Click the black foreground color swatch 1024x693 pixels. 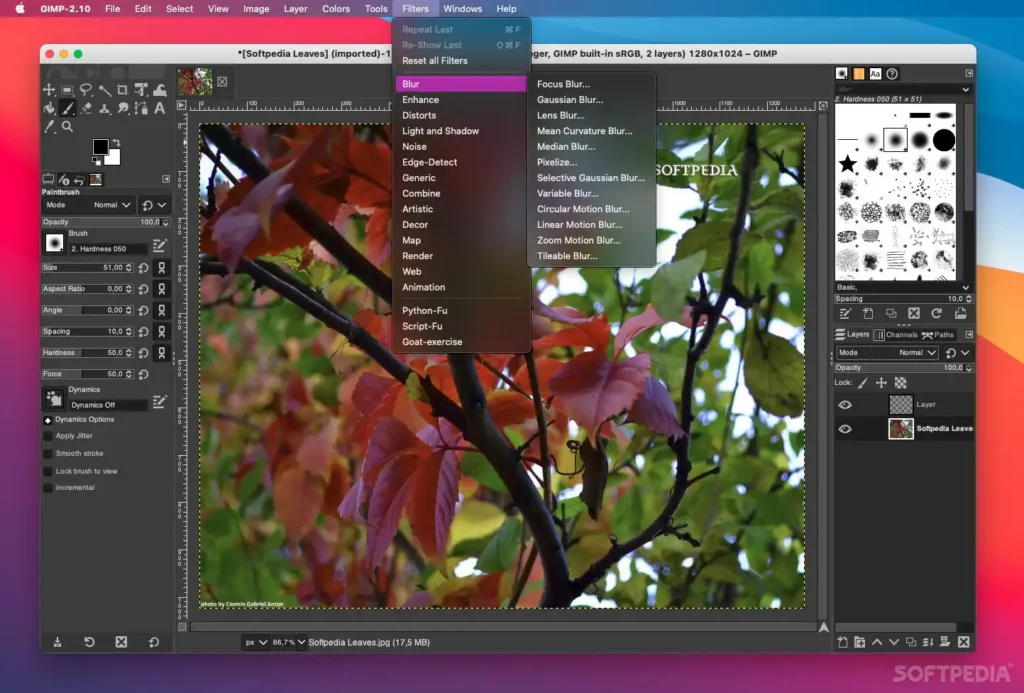click(x=100, y=146)
